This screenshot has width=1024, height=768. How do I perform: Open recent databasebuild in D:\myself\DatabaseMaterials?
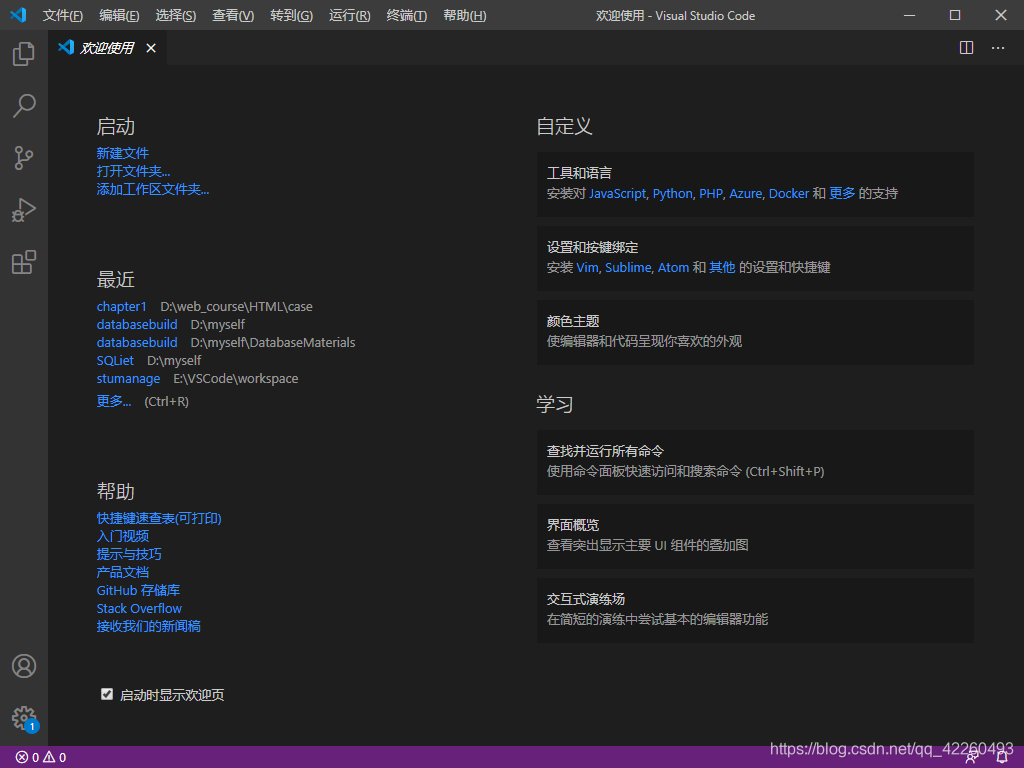(137, 342)
